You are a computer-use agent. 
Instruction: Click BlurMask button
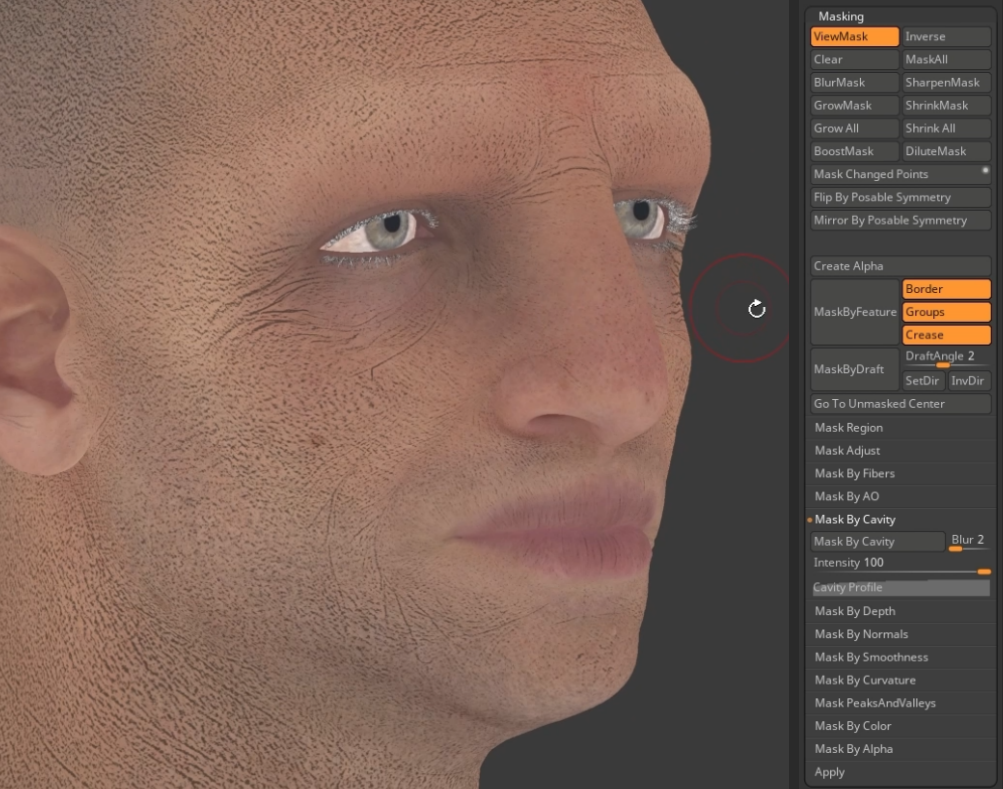pyautogui.click(x=854, y=83)
